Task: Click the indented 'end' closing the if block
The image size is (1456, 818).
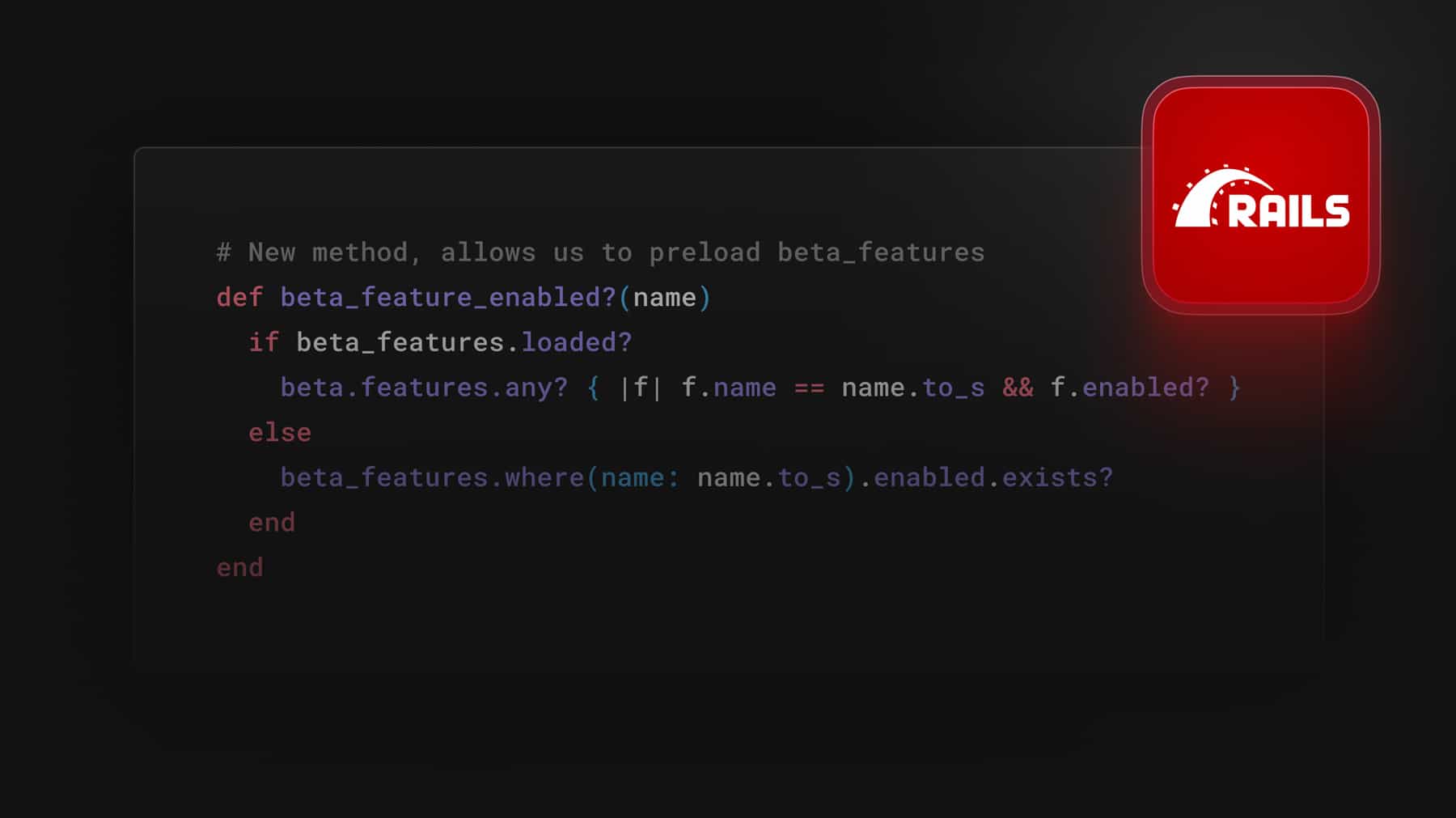Action: click(x=272, y=523)
